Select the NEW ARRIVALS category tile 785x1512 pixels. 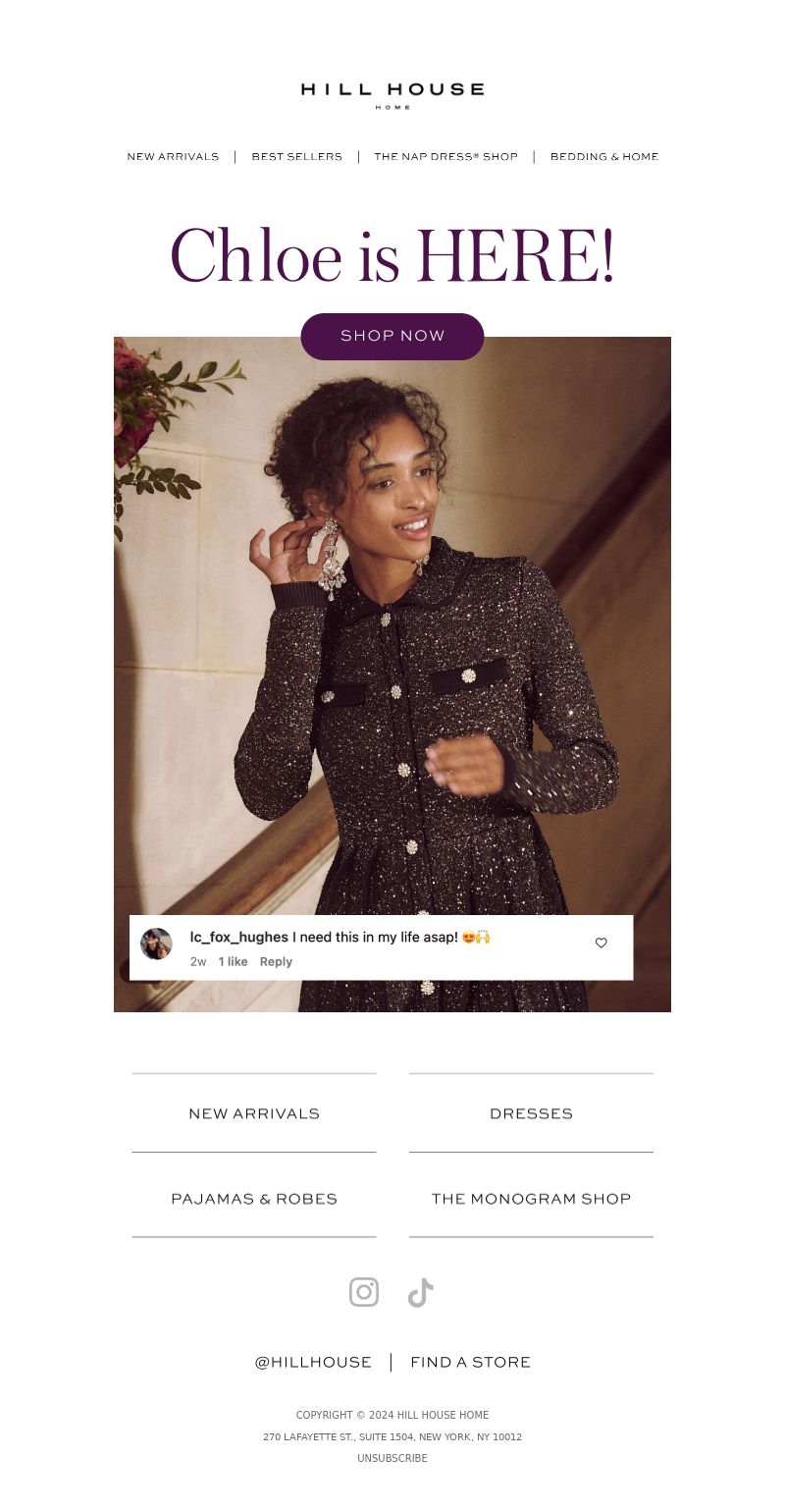254,1113
